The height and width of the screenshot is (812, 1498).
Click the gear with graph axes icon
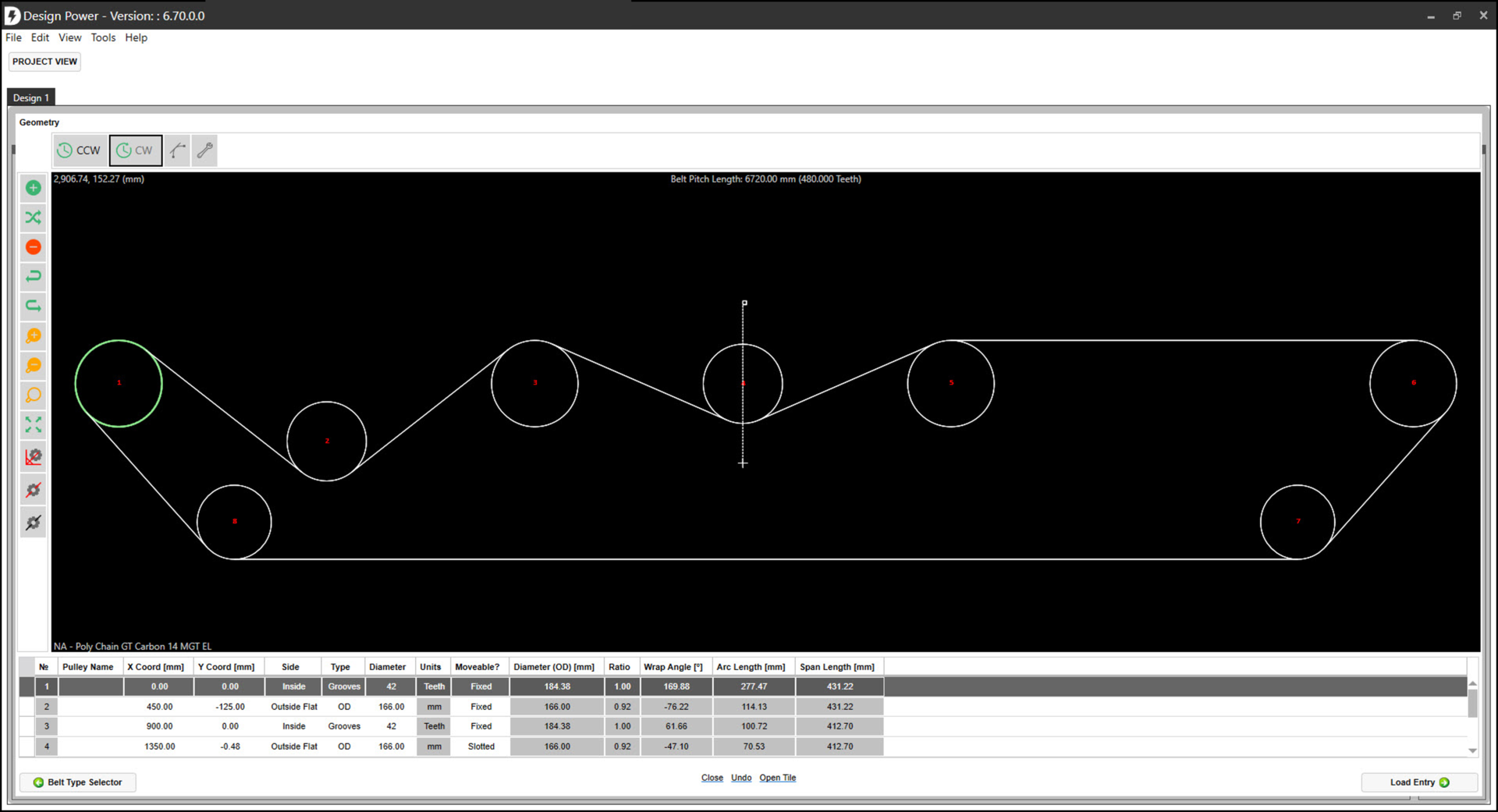(34, 457)
